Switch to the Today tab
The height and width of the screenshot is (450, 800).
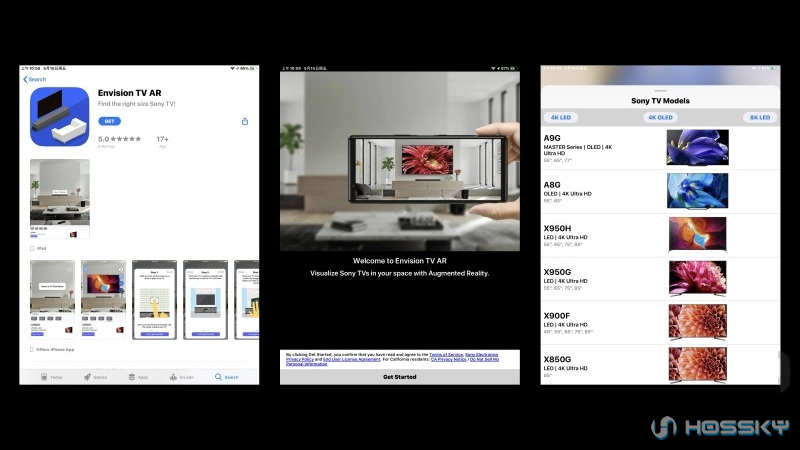pos(52,377)
